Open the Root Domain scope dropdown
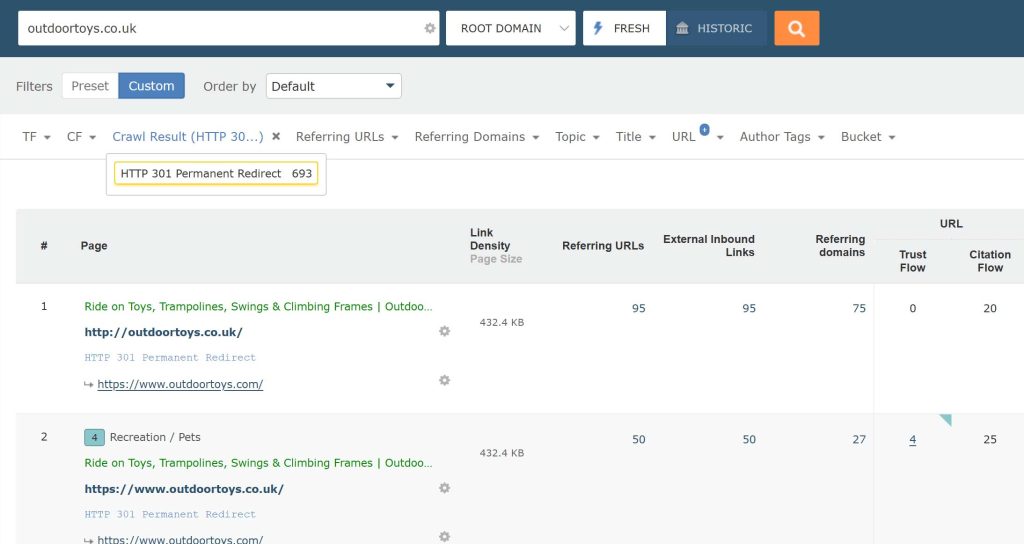 [511, 28]
